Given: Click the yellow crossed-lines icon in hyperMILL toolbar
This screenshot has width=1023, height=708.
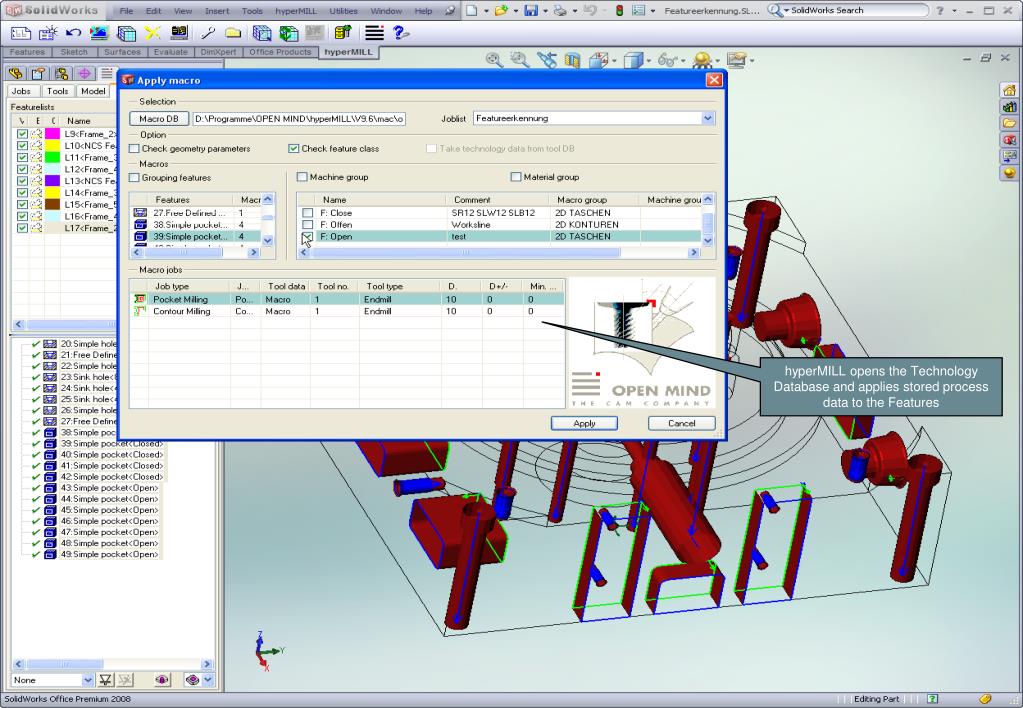Looking at the screenshot, I should [x=153, y=33].
